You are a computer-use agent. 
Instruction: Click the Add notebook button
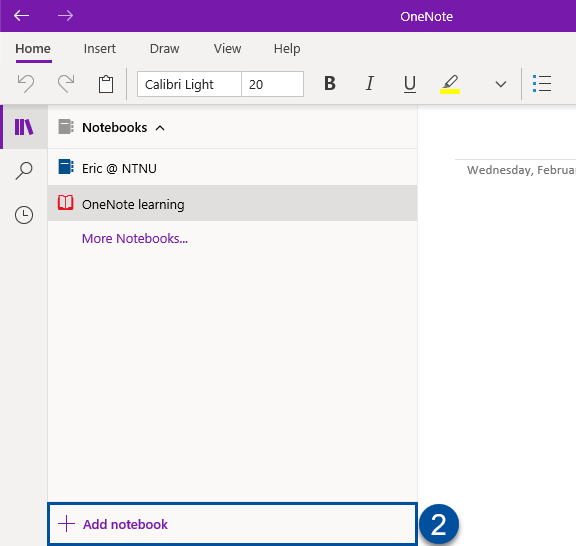tap(233, 524)
